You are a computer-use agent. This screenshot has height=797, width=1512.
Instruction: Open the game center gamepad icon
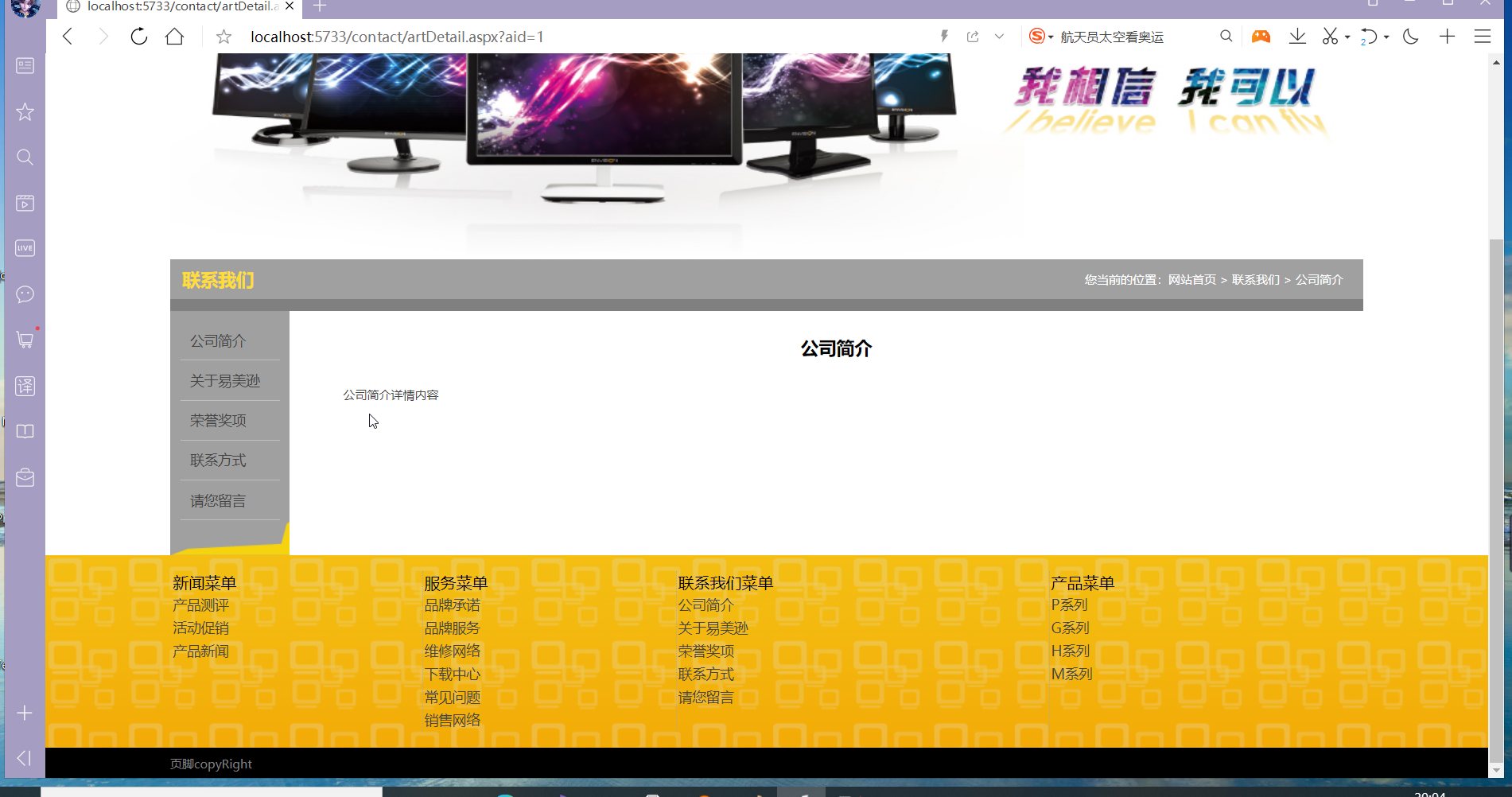point(1261,37)
